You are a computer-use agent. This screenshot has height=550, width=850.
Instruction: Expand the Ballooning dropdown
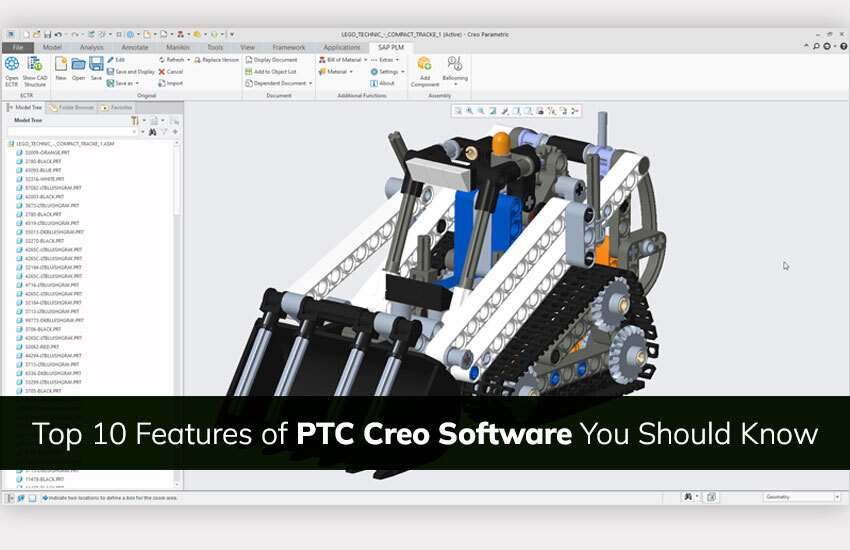[455, 85]
